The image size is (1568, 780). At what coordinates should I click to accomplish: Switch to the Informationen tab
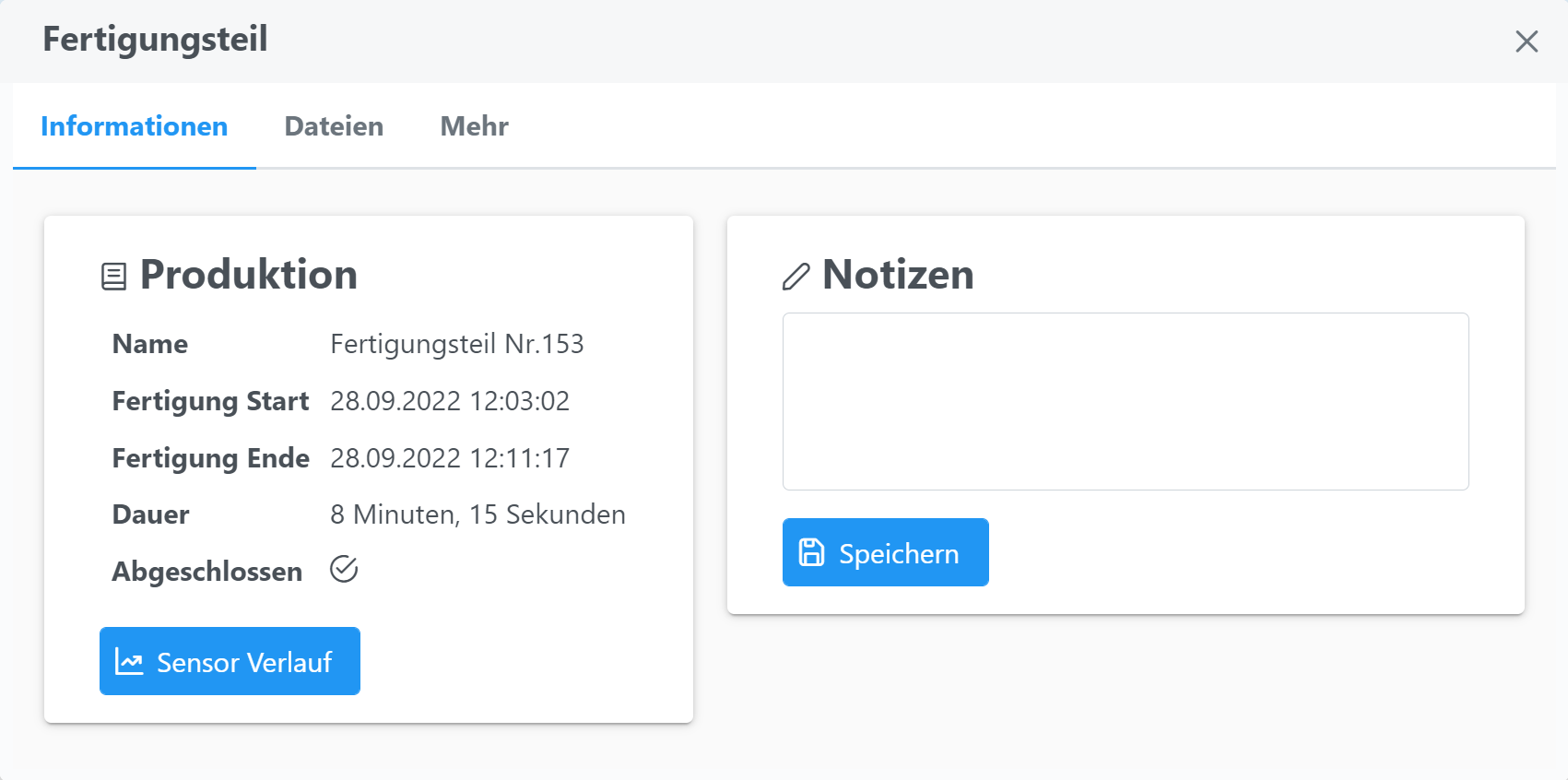(x=135, y=126)
